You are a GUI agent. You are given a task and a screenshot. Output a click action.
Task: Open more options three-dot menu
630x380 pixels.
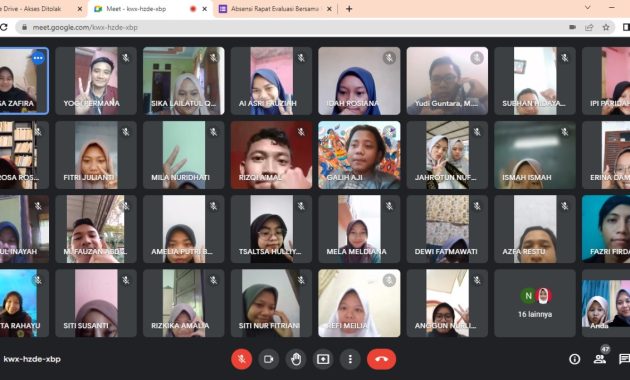coord(350,359)
